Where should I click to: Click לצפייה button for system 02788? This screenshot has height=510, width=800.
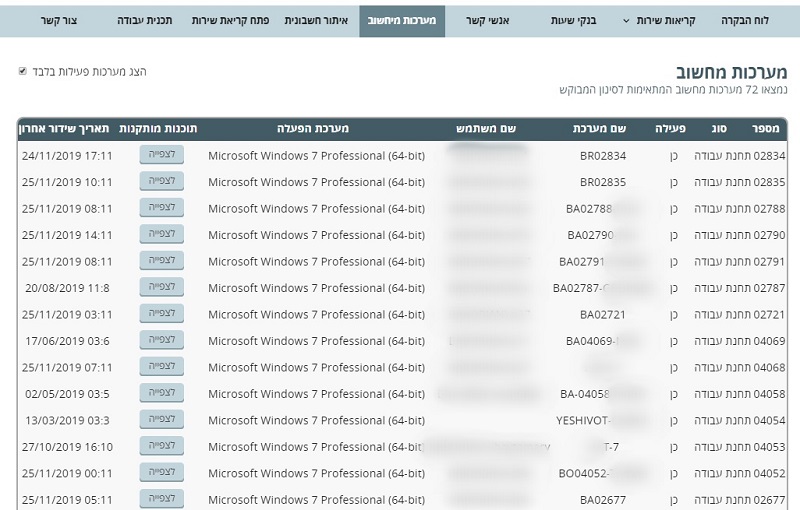pyautogui.click(x=161, y=208)
